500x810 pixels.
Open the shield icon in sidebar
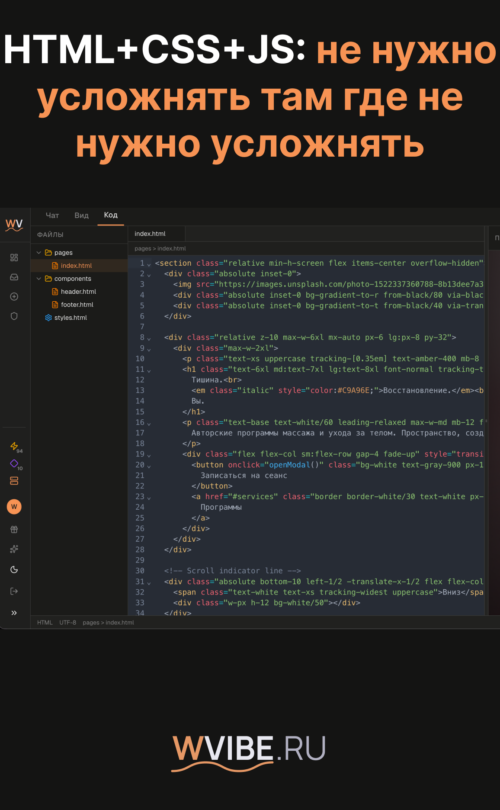tap(14, 316)
